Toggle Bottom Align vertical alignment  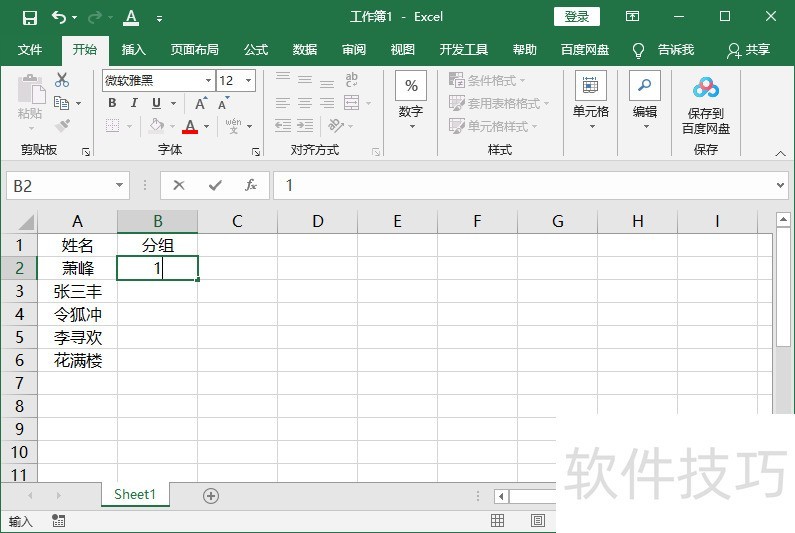327,83
